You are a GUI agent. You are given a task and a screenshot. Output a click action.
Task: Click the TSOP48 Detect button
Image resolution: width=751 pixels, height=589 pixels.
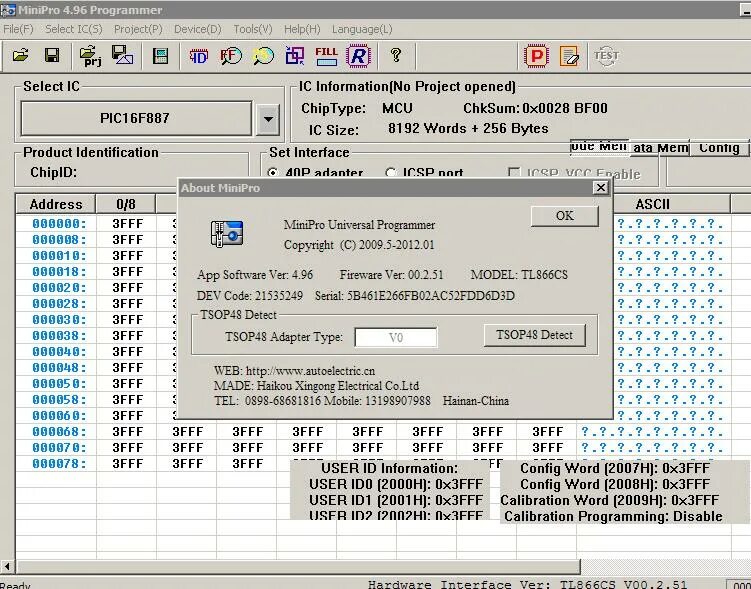[x=535, y=335]
